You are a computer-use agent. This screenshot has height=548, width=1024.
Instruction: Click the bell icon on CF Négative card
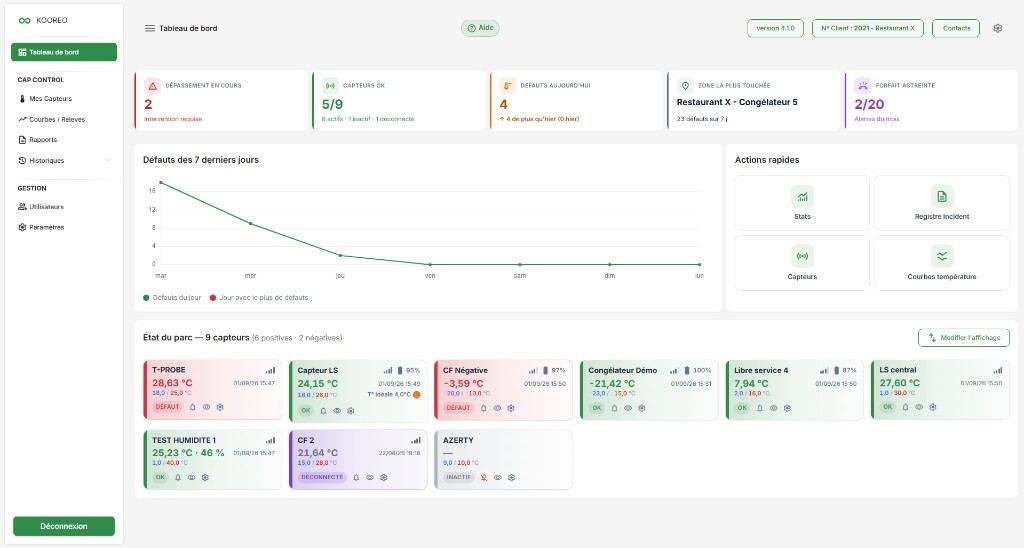(483, 408)
